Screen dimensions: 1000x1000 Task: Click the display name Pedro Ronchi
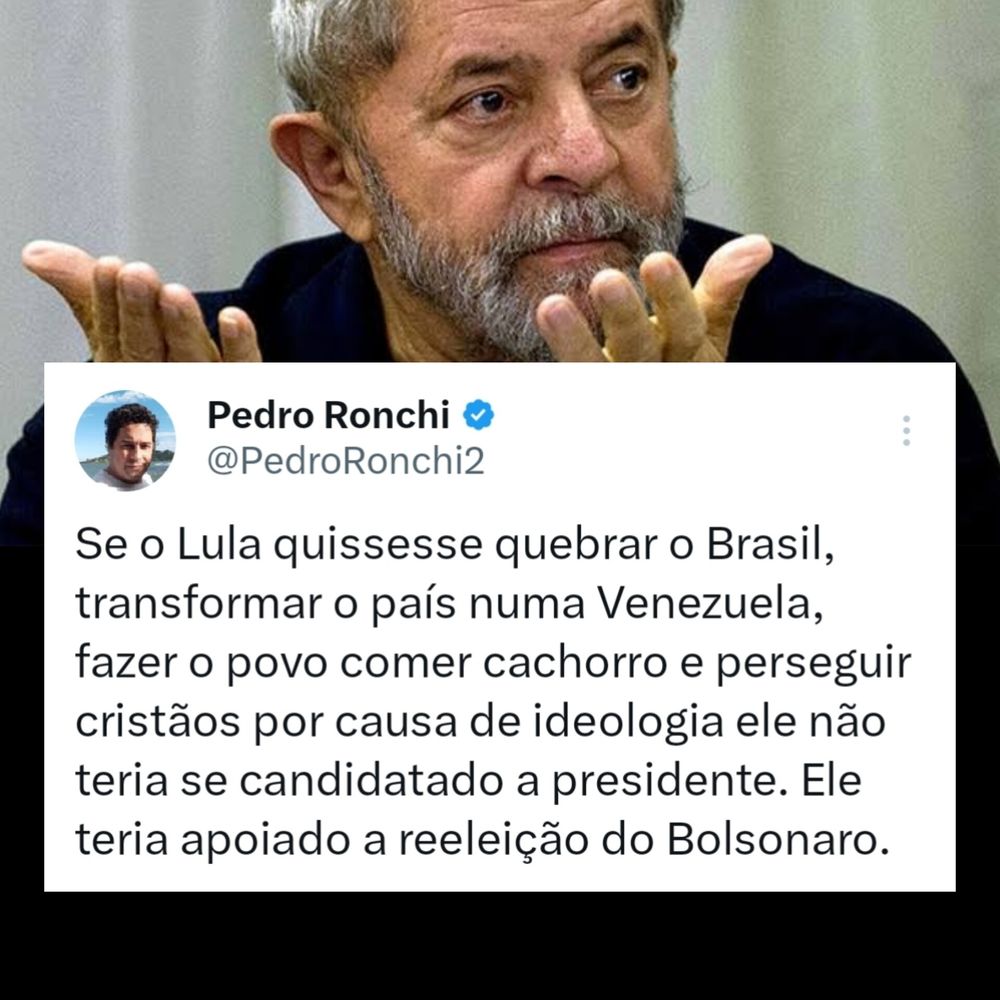coord(328,415)
